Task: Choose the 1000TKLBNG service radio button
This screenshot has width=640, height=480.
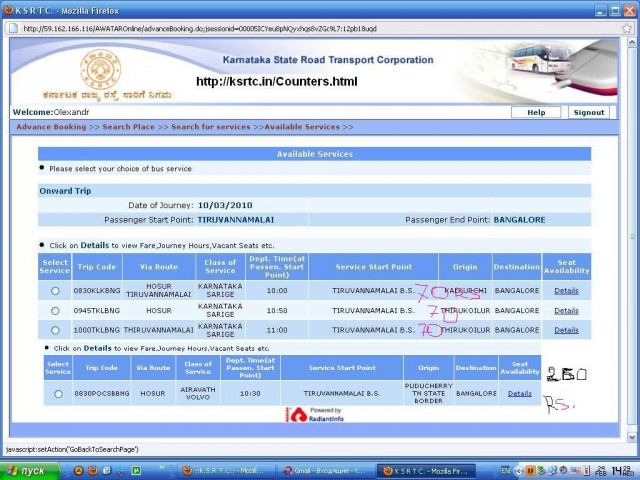Action: pyautogui.click(x=55, y=330)
